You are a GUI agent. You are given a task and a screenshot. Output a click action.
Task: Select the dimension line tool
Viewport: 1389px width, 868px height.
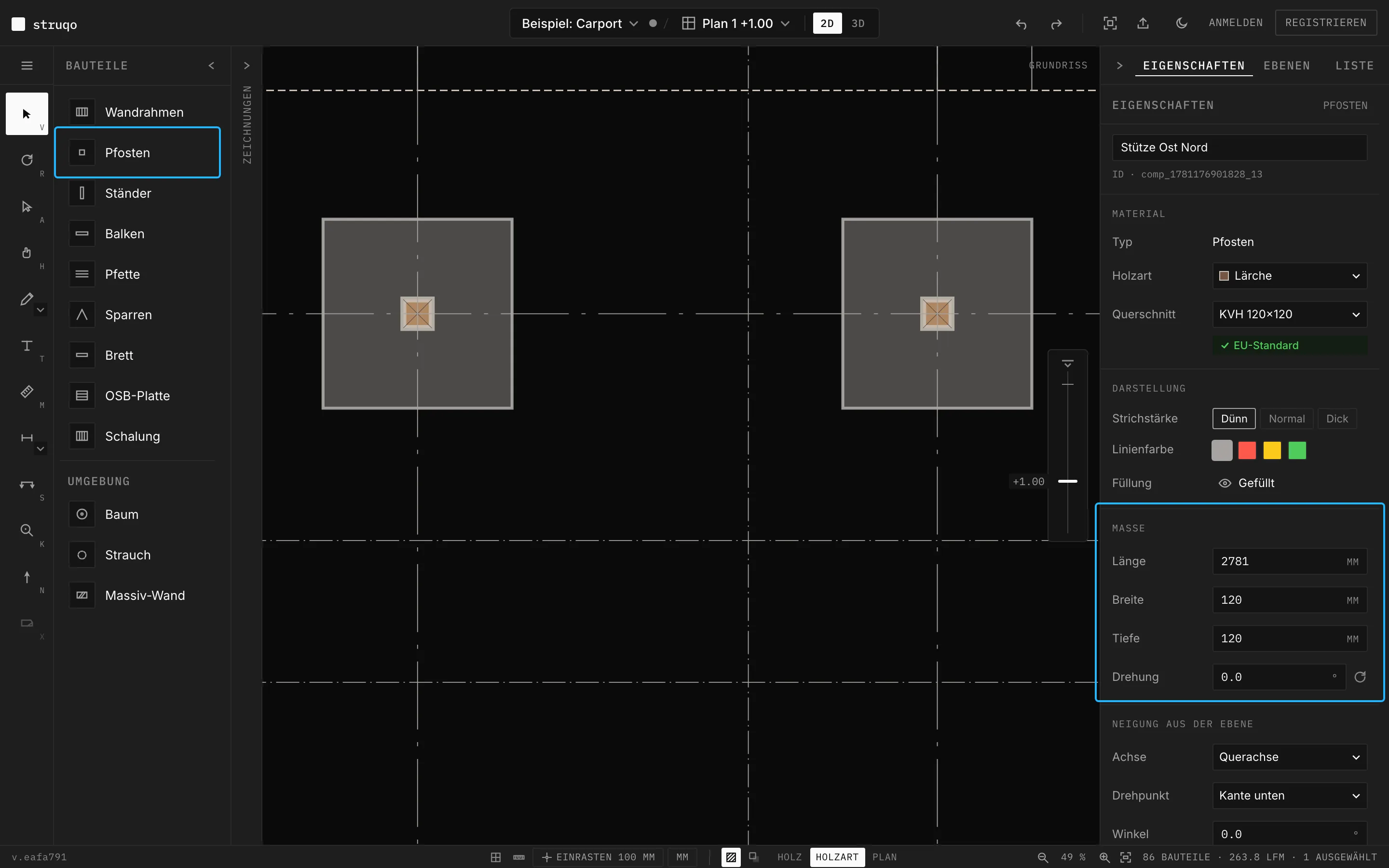coord(27,438)
